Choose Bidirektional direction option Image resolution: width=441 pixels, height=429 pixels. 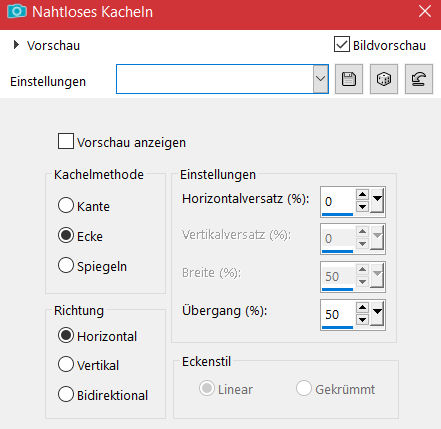tap(66, 394)
